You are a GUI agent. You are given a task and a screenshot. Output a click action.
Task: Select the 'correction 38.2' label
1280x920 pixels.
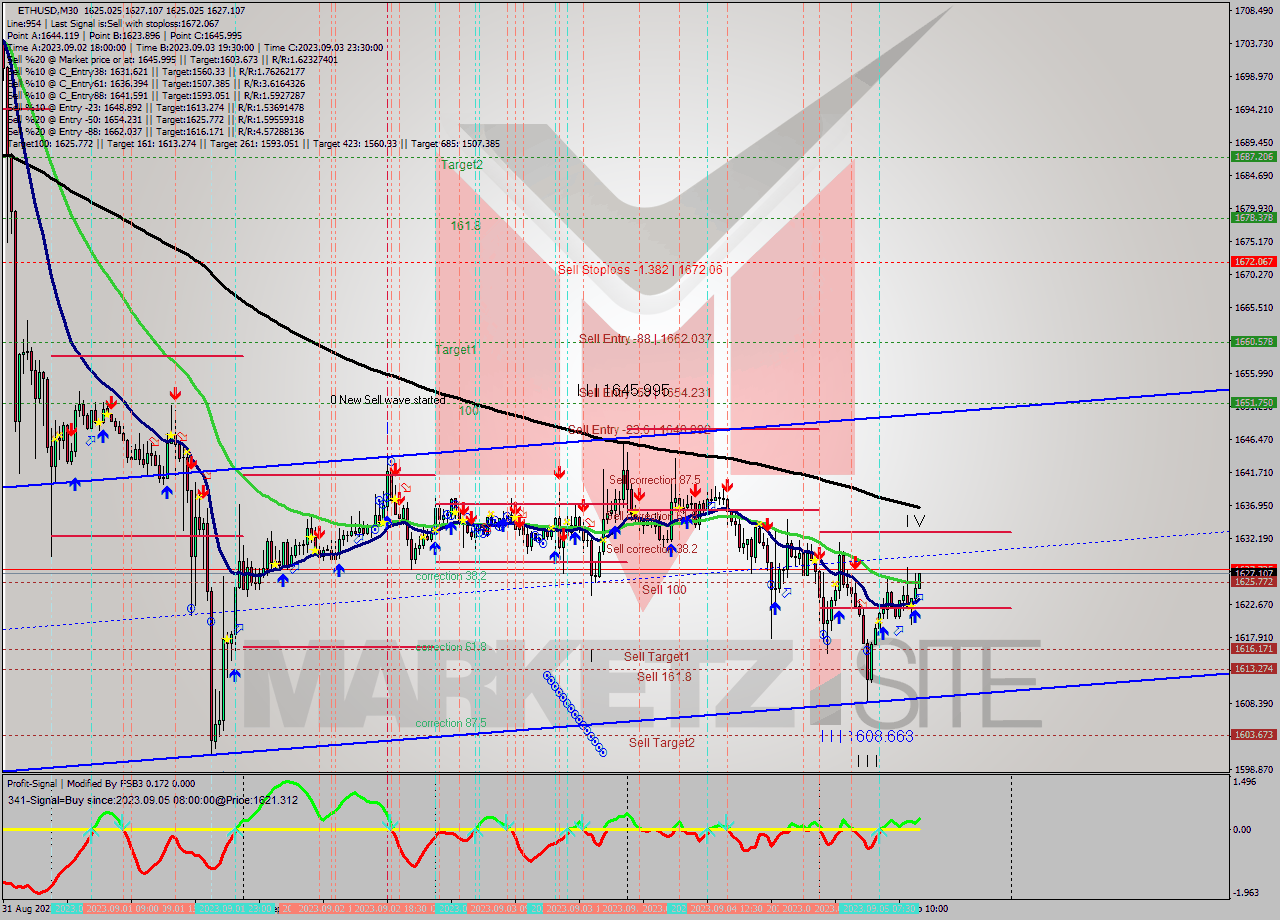tap(451, 577)
